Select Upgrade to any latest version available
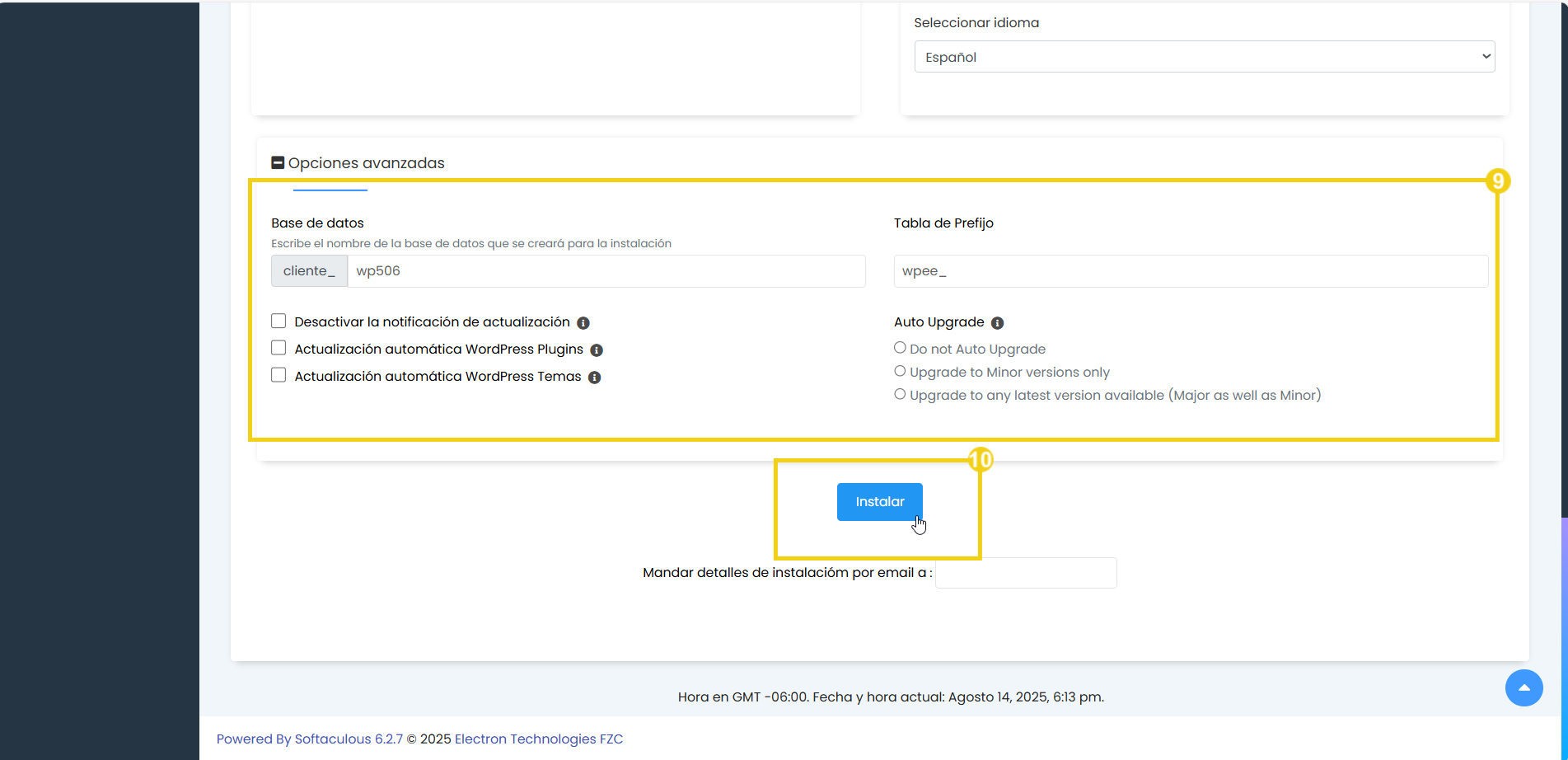 click(900, 394)
